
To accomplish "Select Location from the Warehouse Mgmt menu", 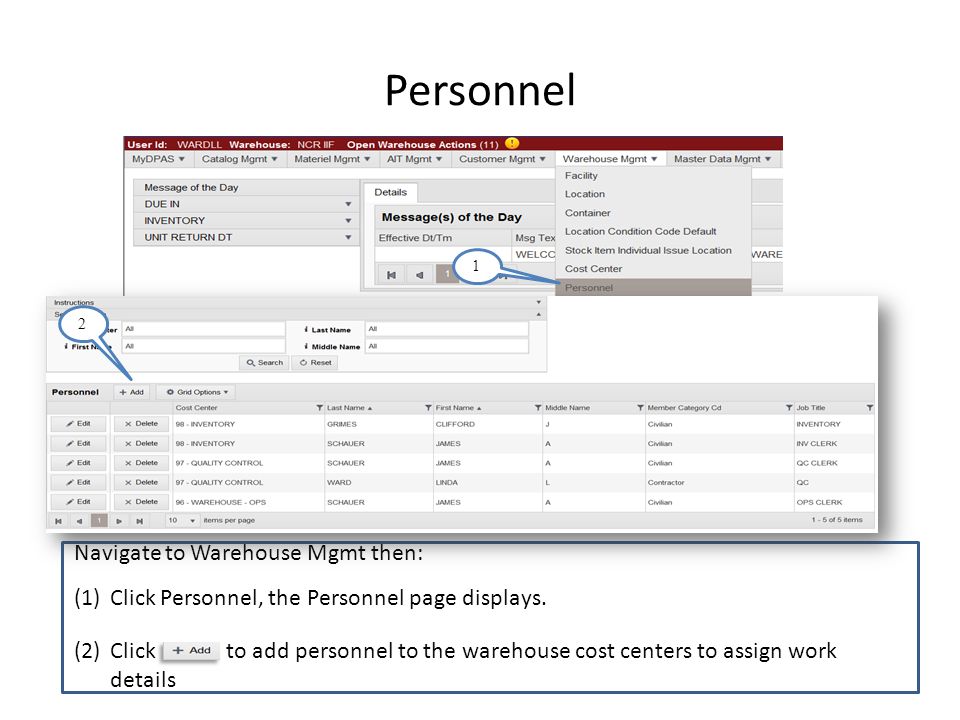I will (x=653, y=194).
